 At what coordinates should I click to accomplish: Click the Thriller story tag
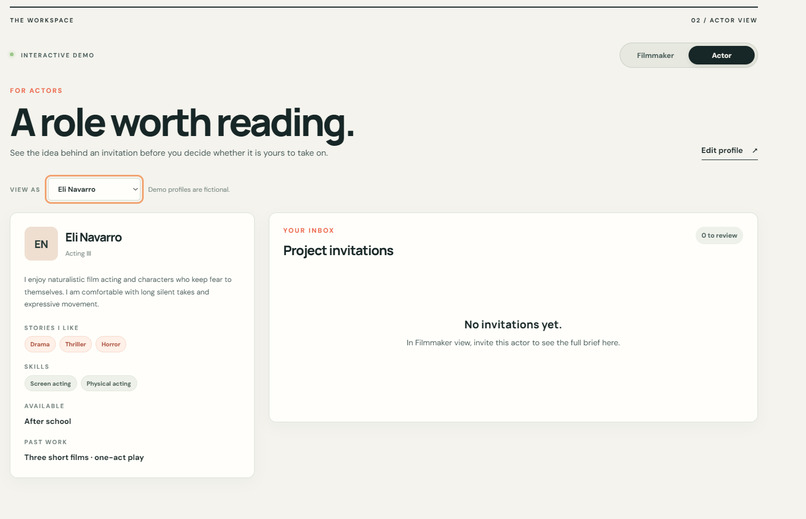[76, 344]
